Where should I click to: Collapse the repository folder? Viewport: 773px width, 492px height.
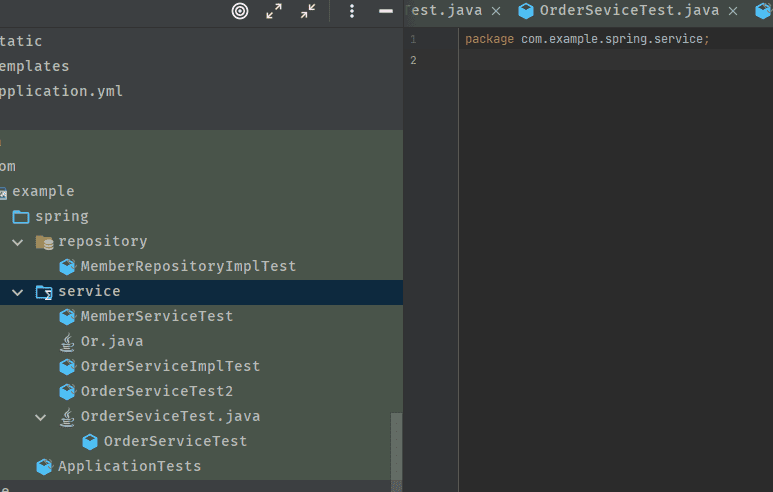(18, 242)
